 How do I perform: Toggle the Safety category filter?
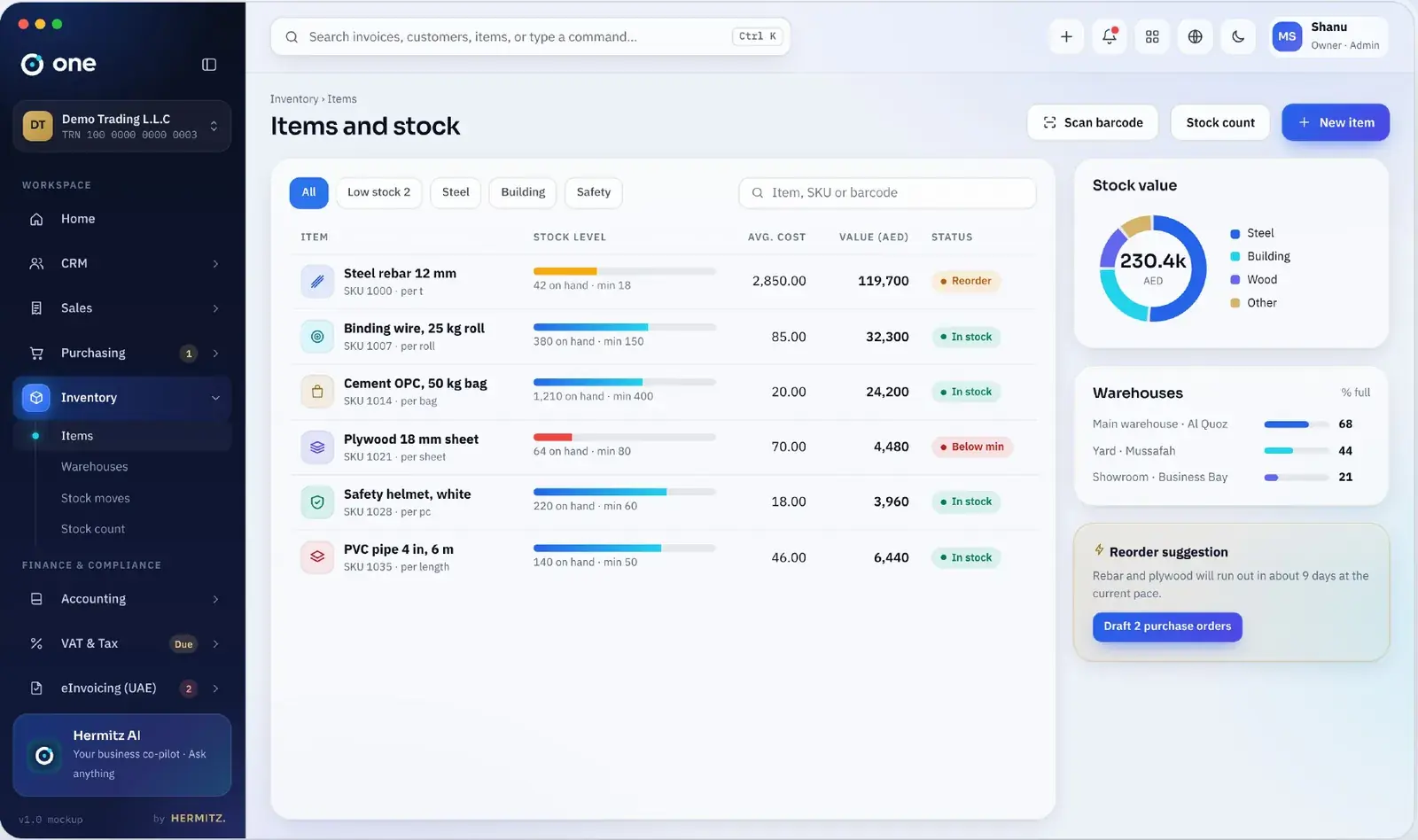pyautogui.click(x=594, y=192)
